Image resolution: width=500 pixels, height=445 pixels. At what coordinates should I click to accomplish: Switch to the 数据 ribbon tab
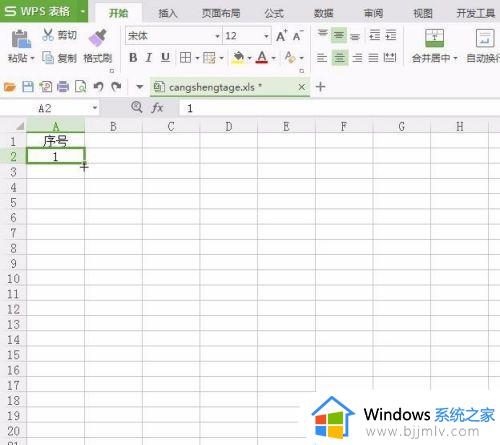324,13
